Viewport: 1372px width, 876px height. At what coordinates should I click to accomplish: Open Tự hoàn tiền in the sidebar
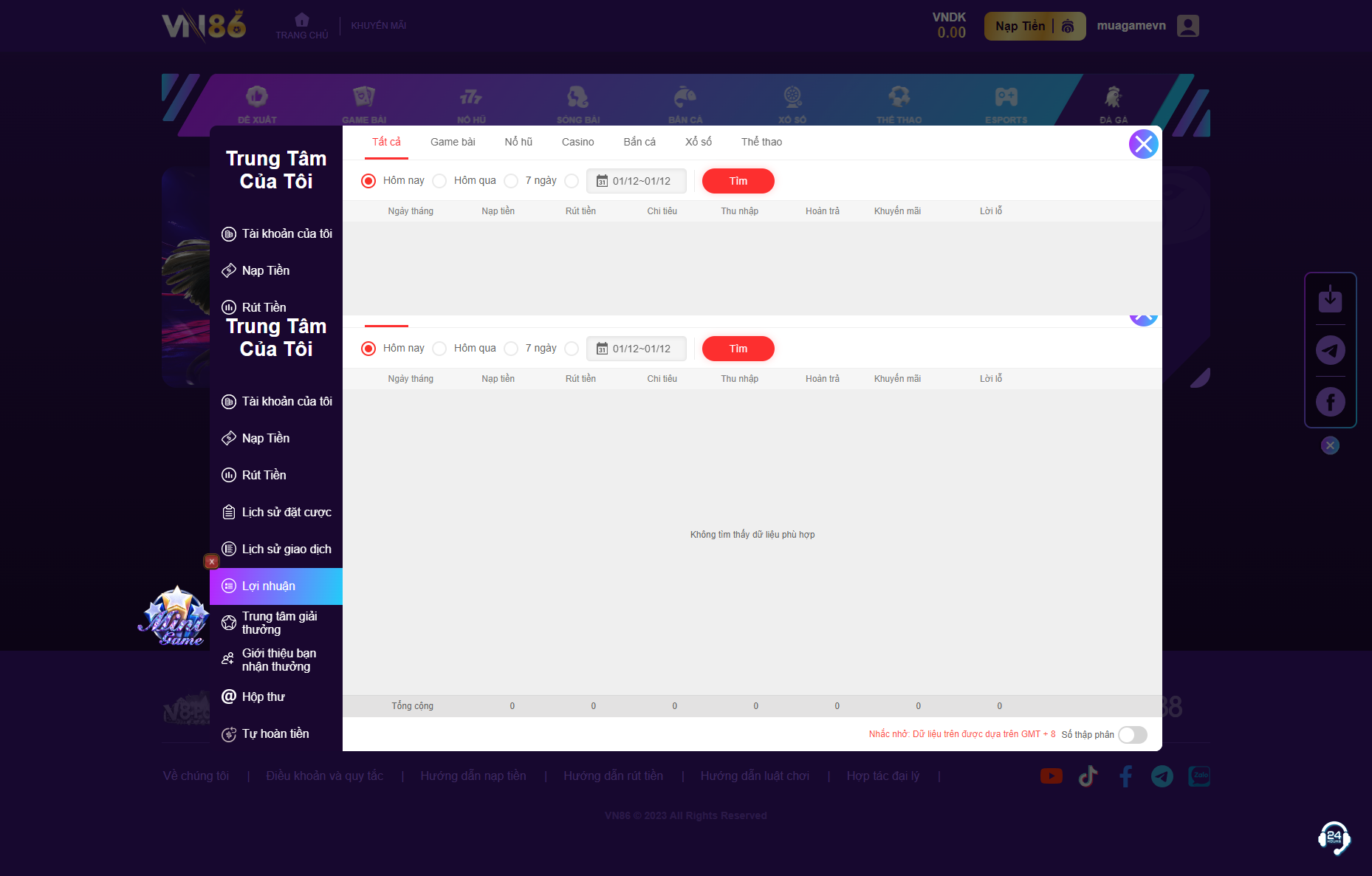pyautogui.click(x=275, y=733)
